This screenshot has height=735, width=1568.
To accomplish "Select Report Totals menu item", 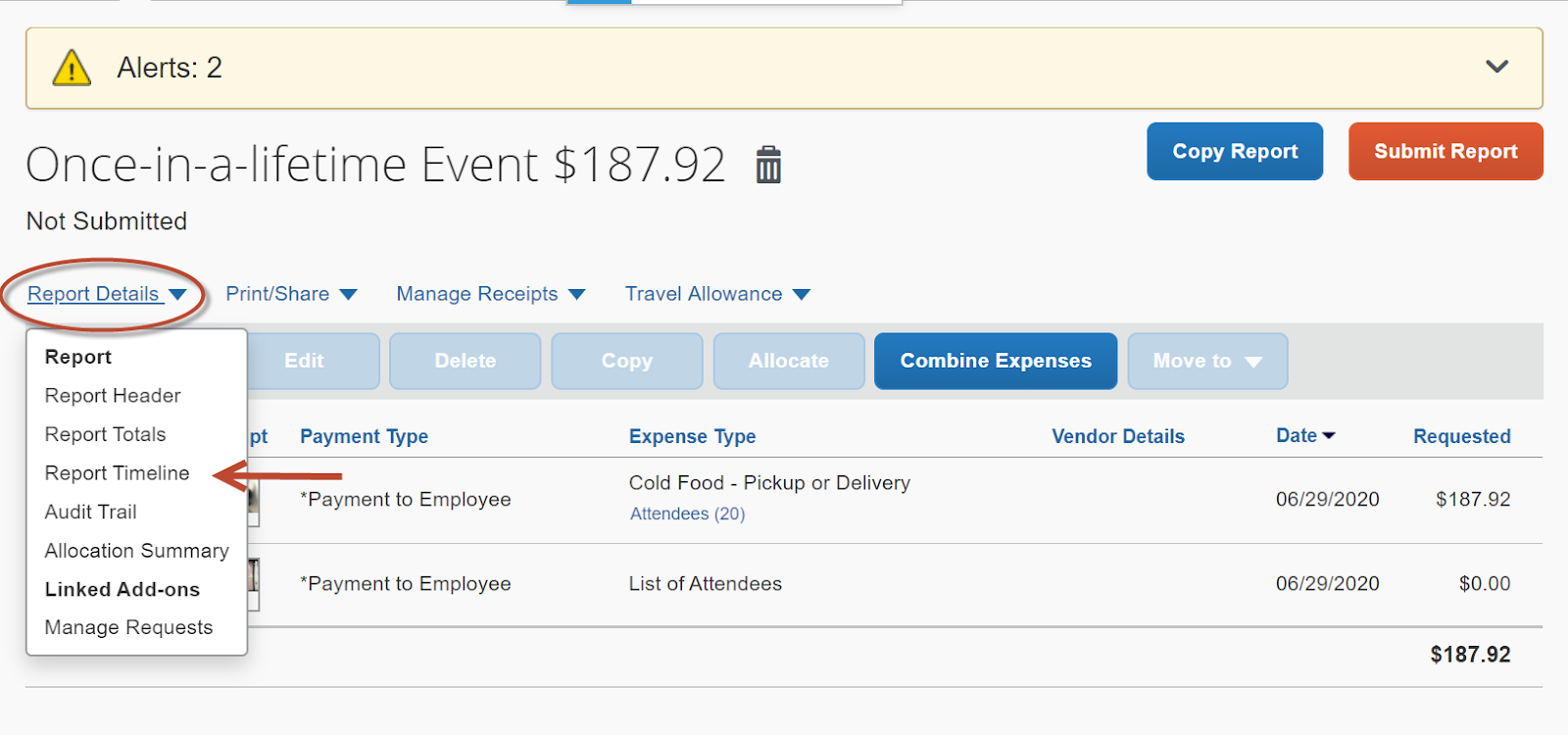I will (105, 434).
